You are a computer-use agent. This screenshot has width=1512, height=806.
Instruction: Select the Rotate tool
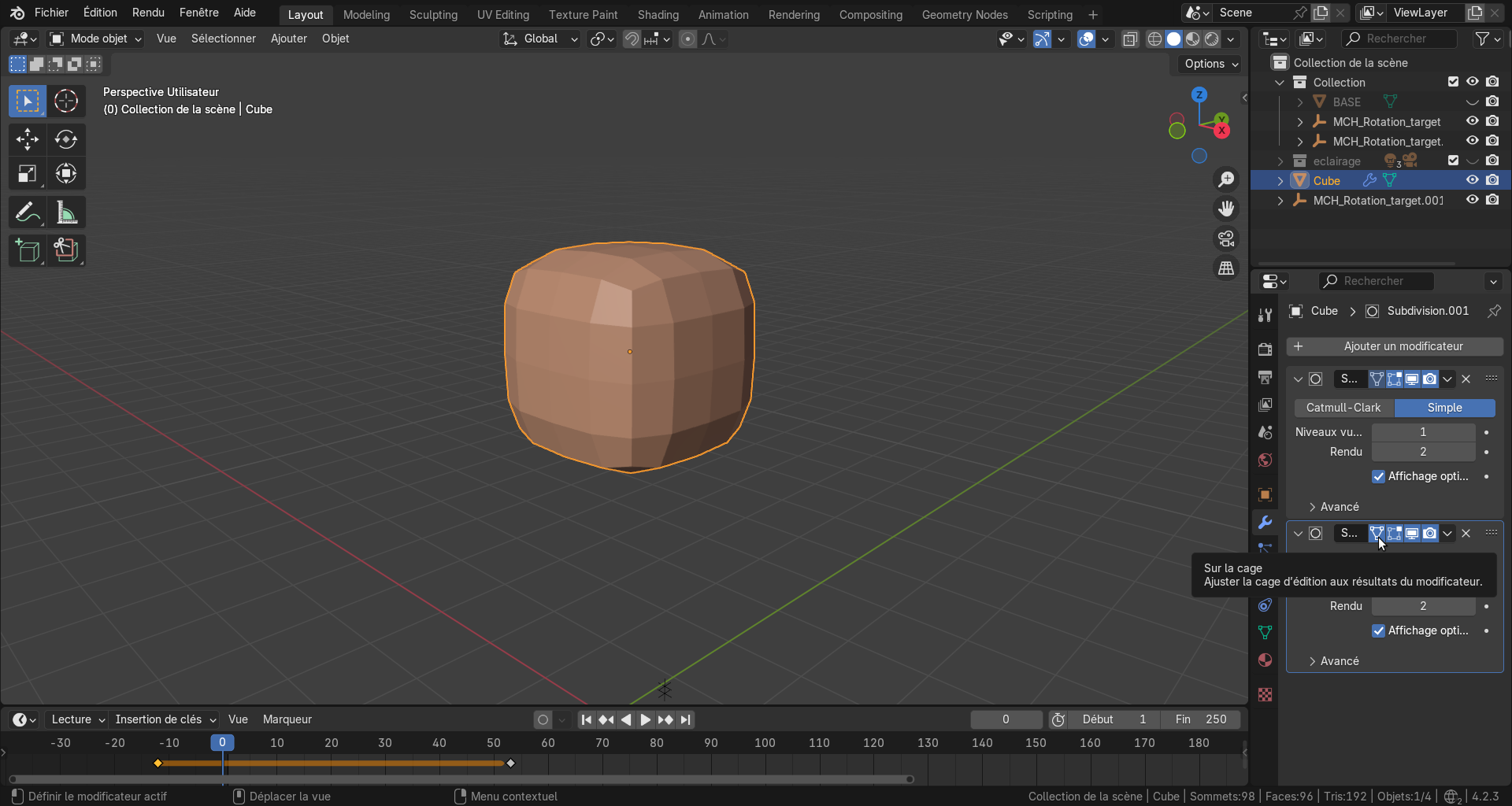tap(66, 139)
